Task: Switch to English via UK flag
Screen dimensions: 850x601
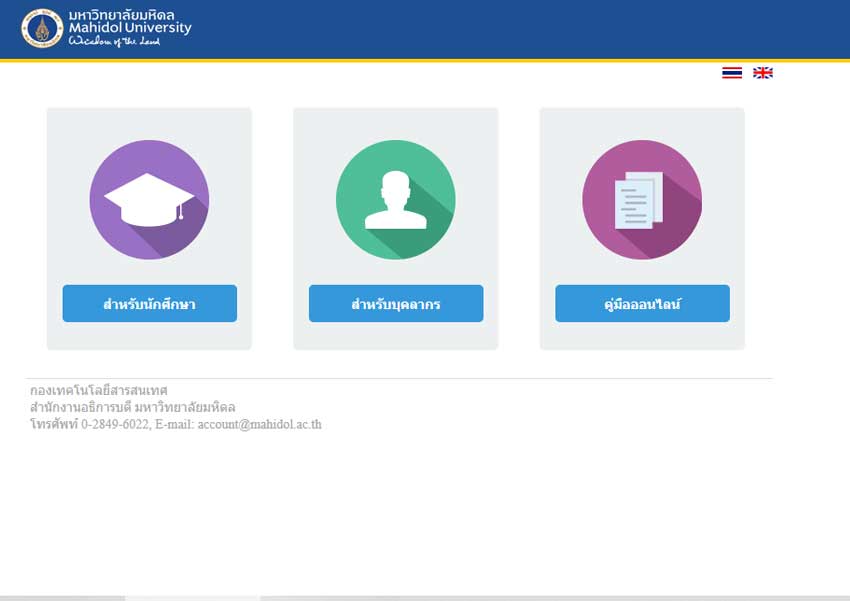Action: point(763,73)
